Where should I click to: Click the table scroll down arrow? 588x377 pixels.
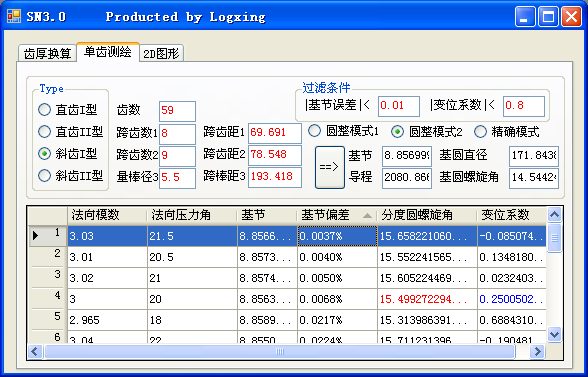554,334
